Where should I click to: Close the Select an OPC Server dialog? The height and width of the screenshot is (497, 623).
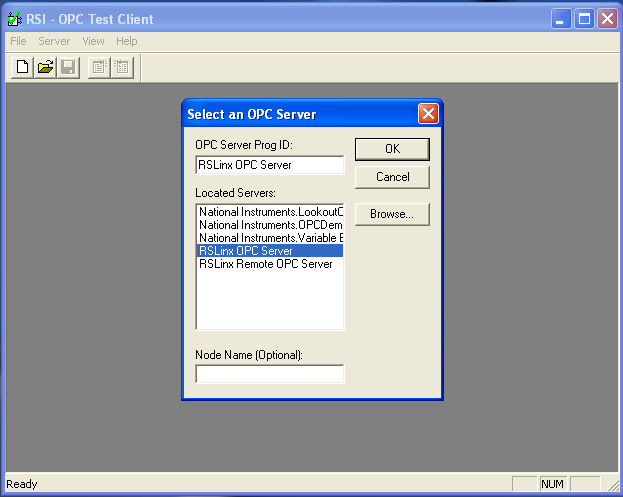[x=428, y=114]
